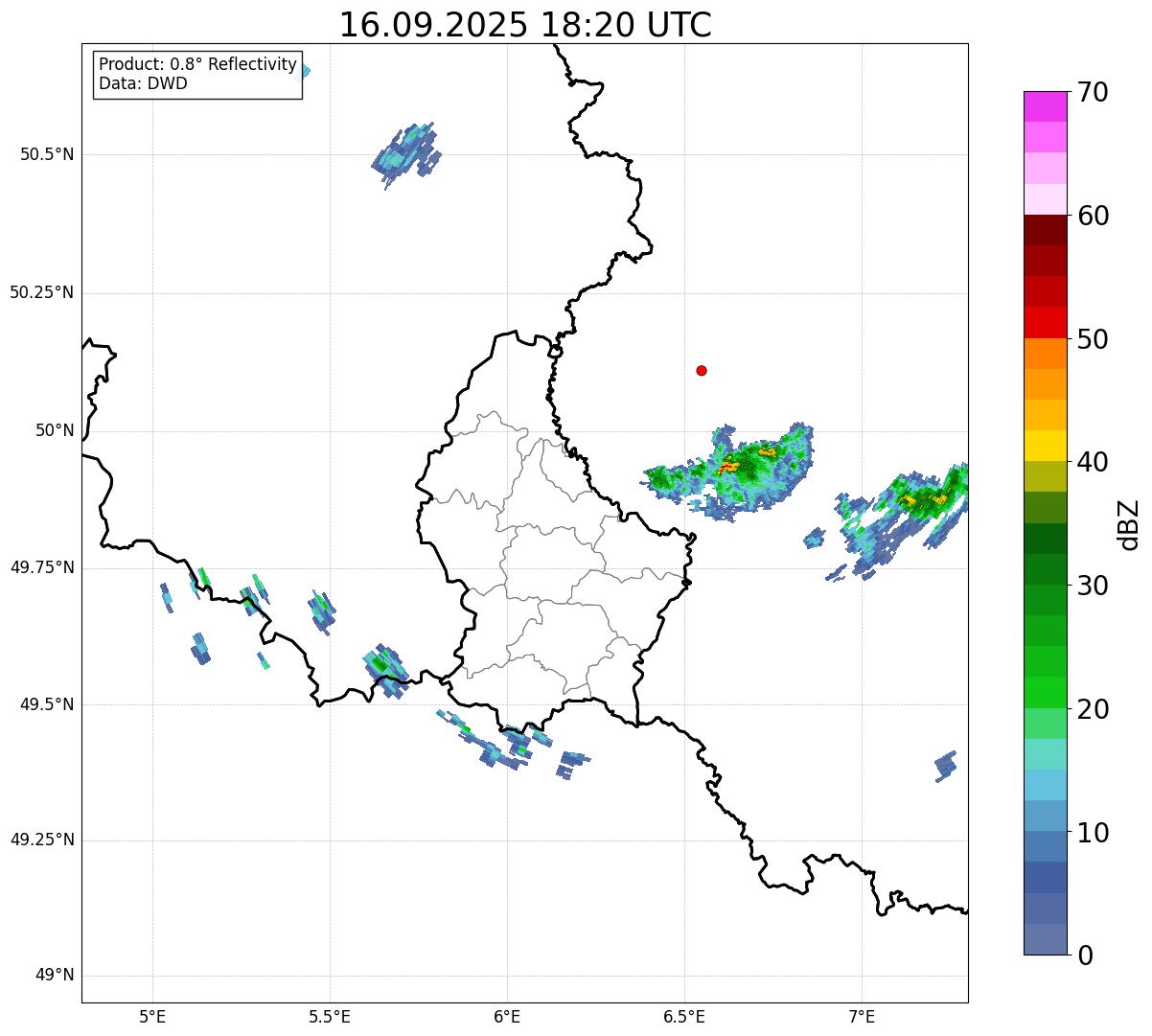Click the dBZ colorbar axis label

(1129, 523)
